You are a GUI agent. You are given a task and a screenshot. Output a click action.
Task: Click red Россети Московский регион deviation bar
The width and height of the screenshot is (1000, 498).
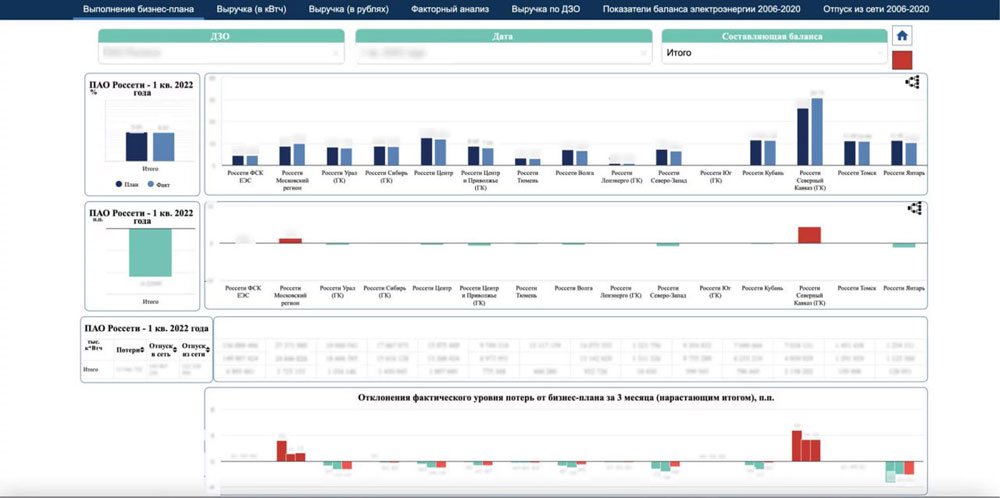pos(291,240)
